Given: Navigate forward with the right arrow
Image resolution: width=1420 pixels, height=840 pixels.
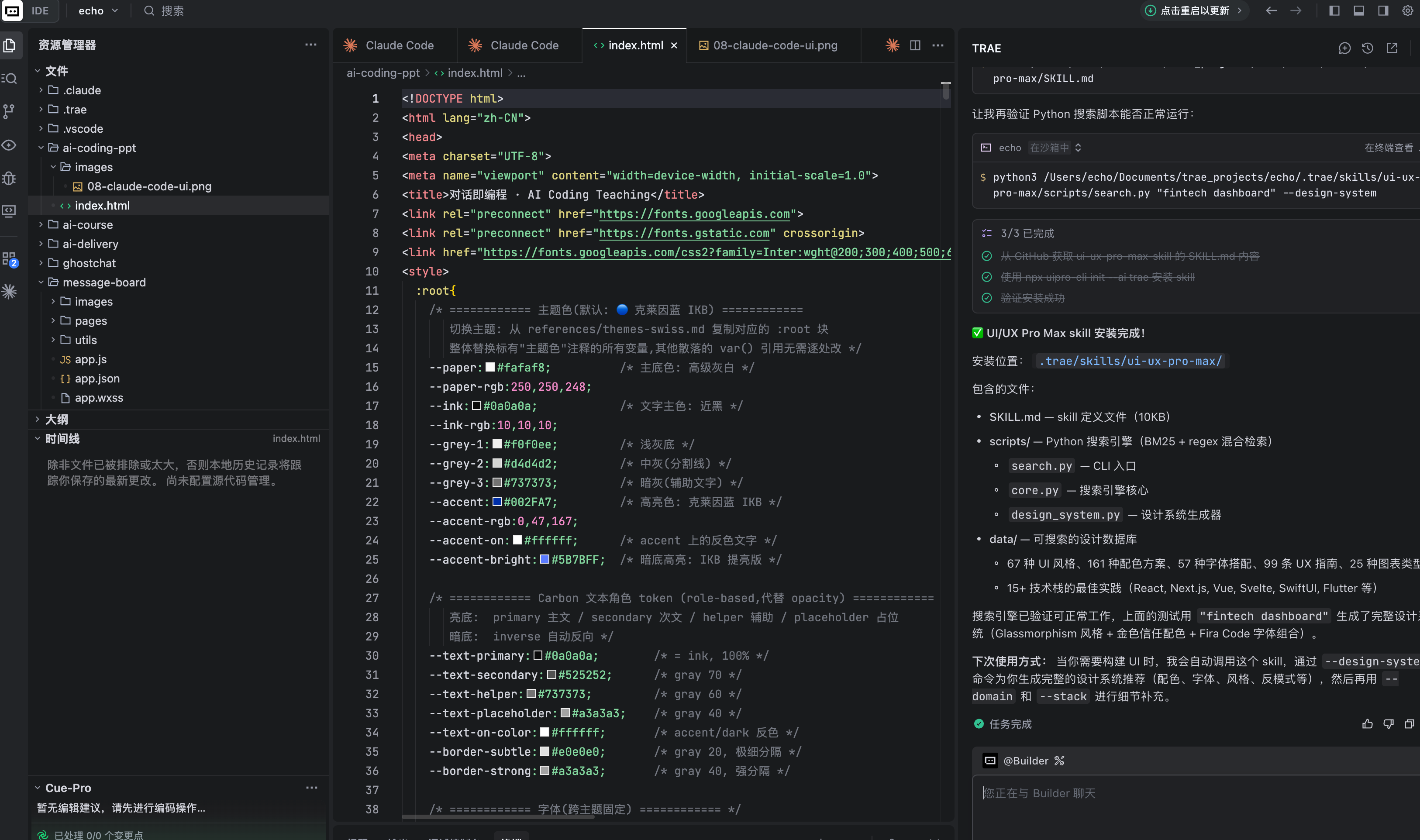Looking at the screenshot, I should [1296, 11].
